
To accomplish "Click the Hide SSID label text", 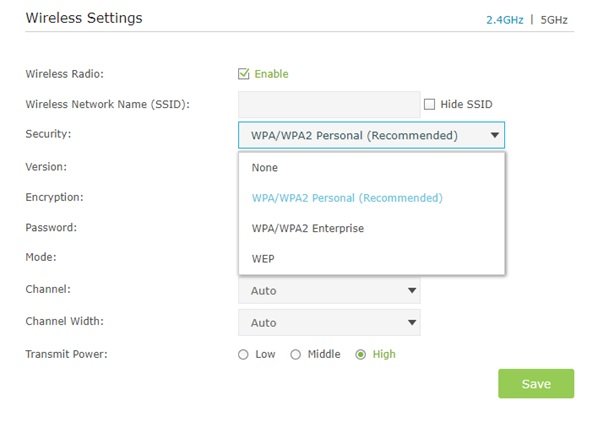I will (466, 104).
